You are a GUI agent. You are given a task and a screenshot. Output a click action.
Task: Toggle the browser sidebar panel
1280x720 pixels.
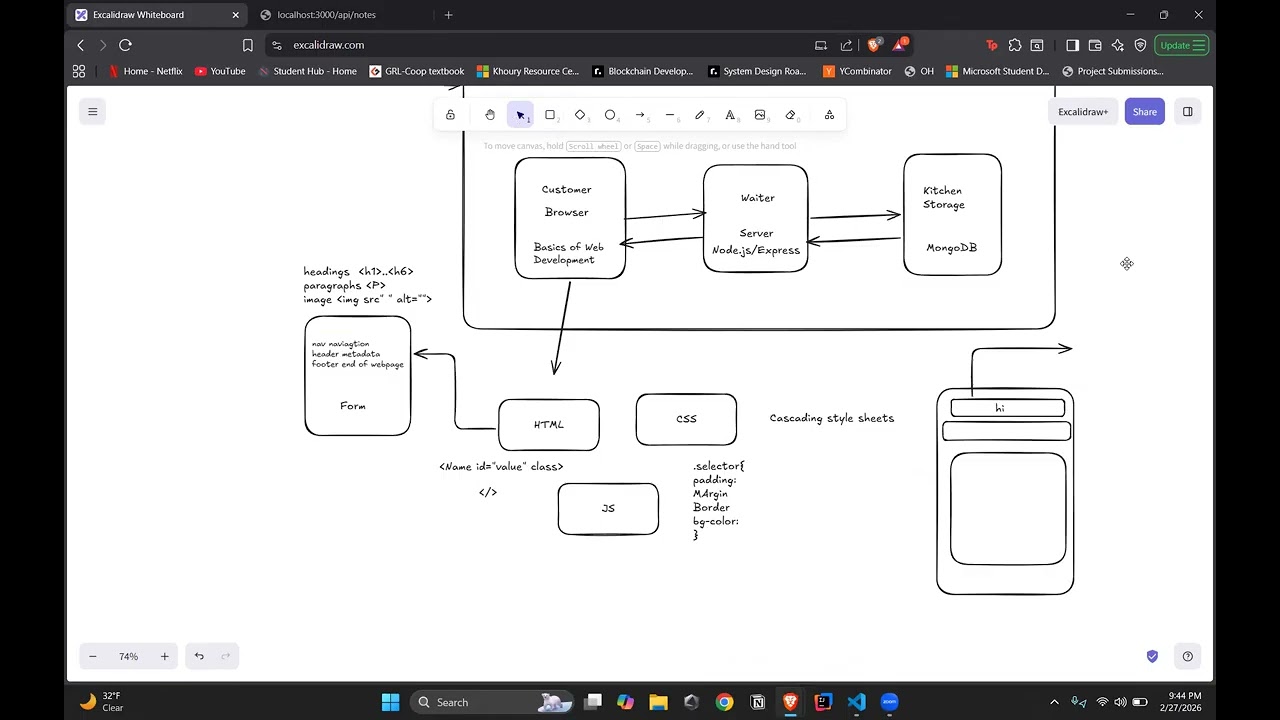pyautogui.click(x=1072, y=45)
